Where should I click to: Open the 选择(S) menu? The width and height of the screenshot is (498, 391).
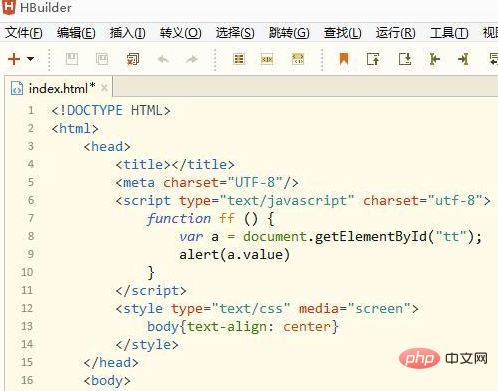235,33
